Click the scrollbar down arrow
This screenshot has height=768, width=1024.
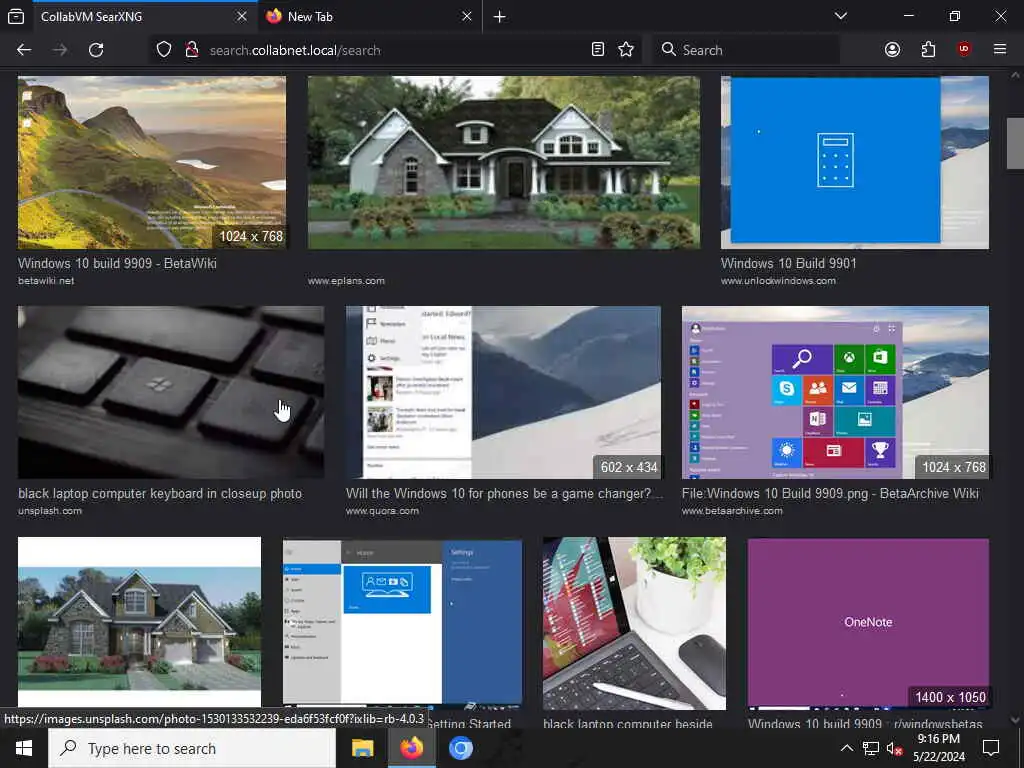pyautogui.click(x=1015, y=720)
